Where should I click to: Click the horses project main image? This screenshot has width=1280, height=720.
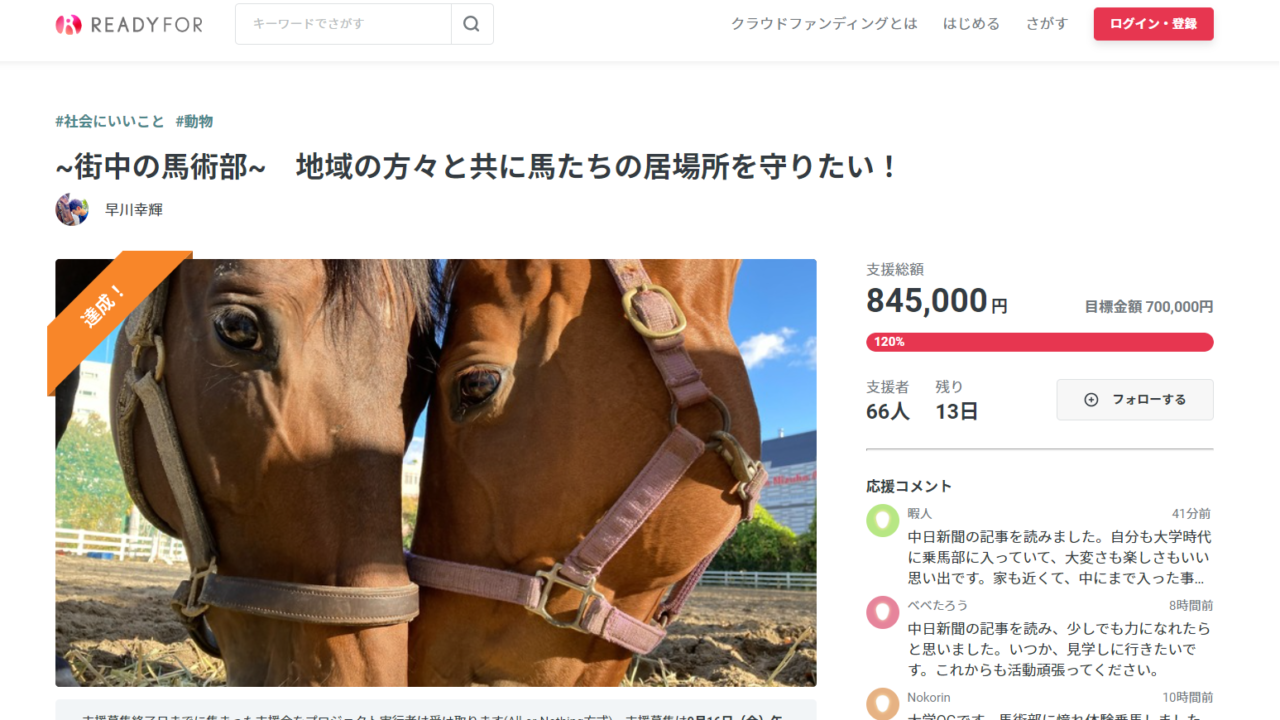[436, 473]
